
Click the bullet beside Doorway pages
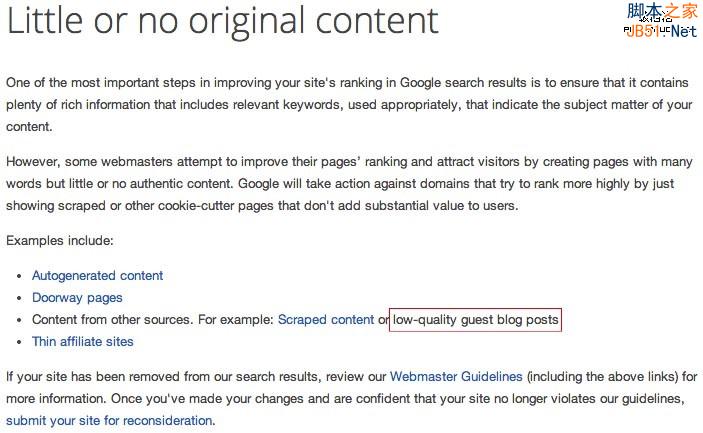coord(21,299)
